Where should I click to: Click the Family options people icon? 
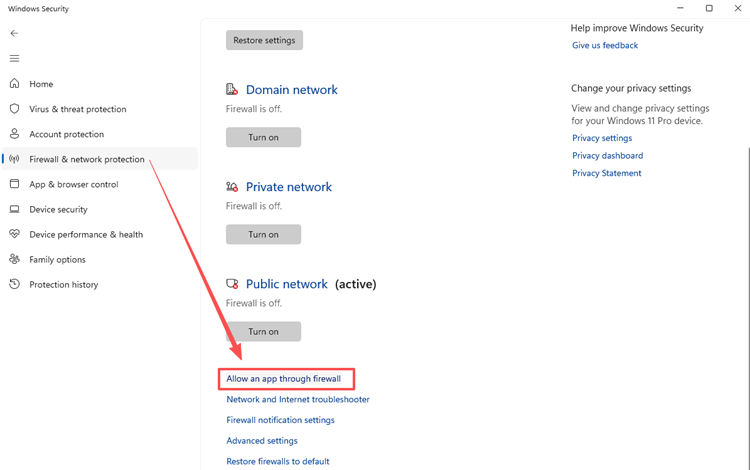pos(15,259)
